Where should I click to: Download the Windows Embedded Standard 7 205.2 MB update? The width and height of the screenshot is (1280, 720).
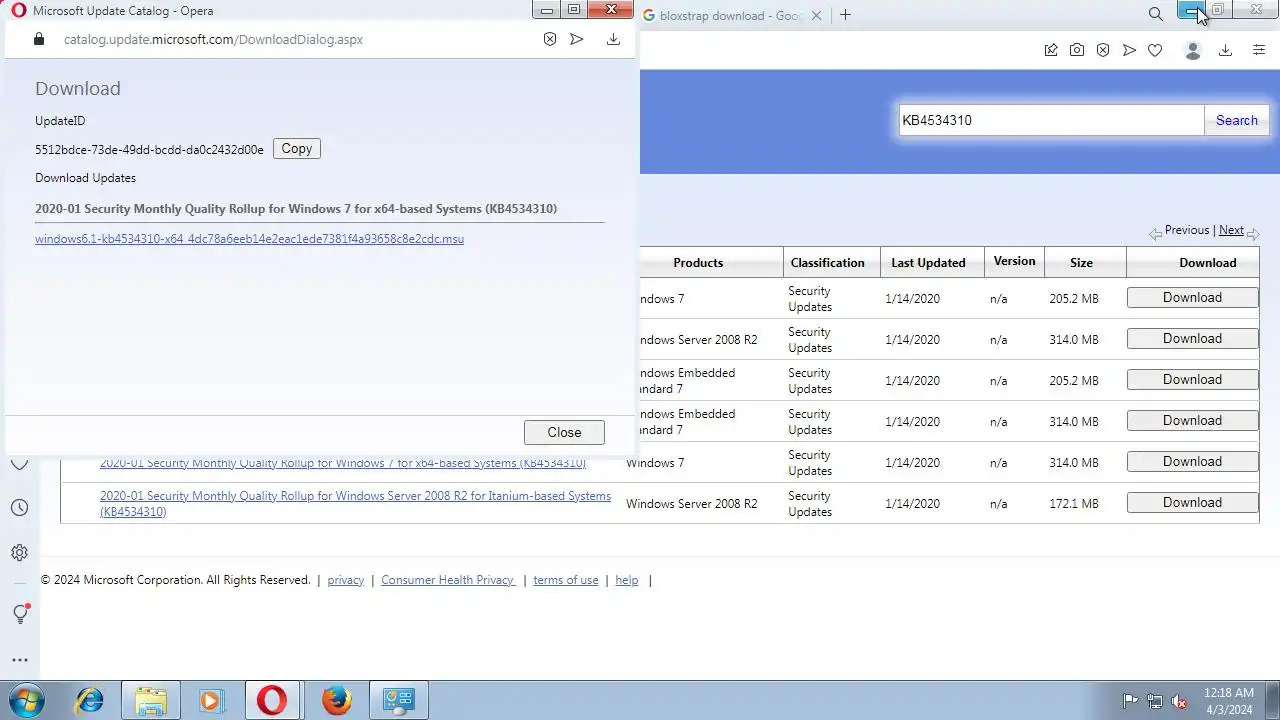point(1192,380)
